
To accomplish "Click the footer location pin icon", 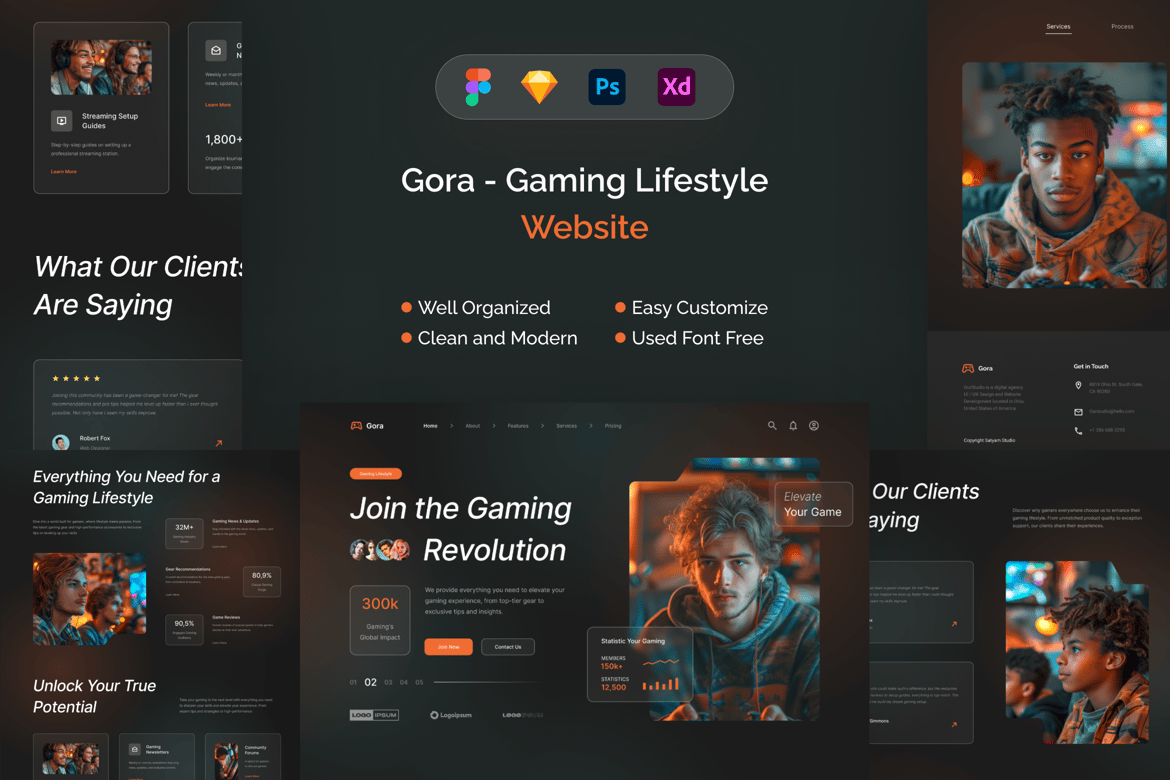I will click(1078, 385).
